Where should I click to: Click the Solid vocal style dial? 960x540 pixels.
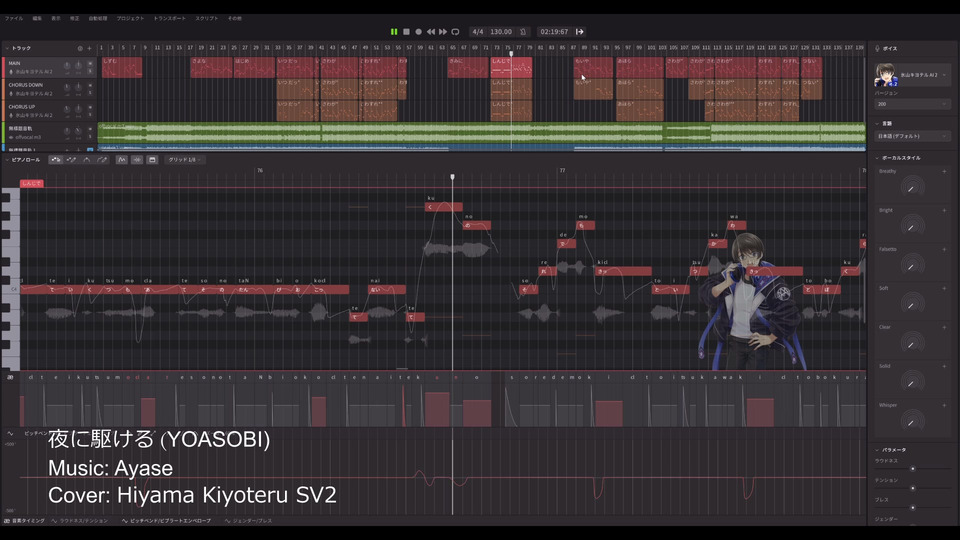(912, 382)
